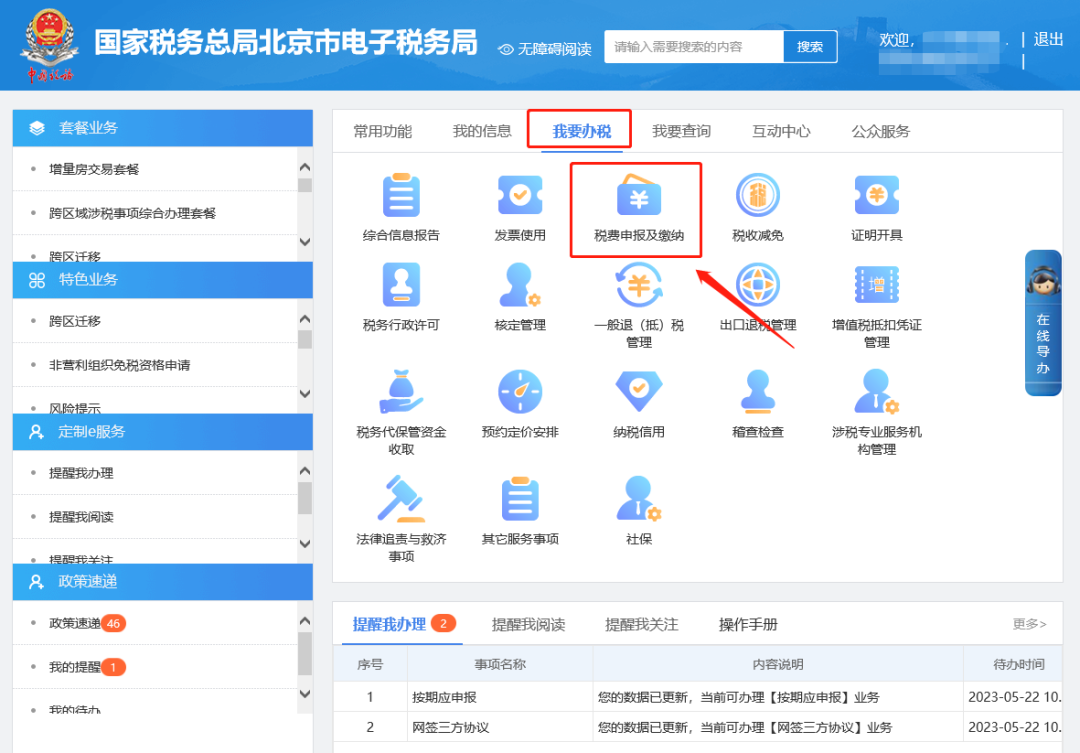Open 税费申报及缴纳 icon
The width and height of the screenshot is (1080, 753).
click(x=638, y=196)
